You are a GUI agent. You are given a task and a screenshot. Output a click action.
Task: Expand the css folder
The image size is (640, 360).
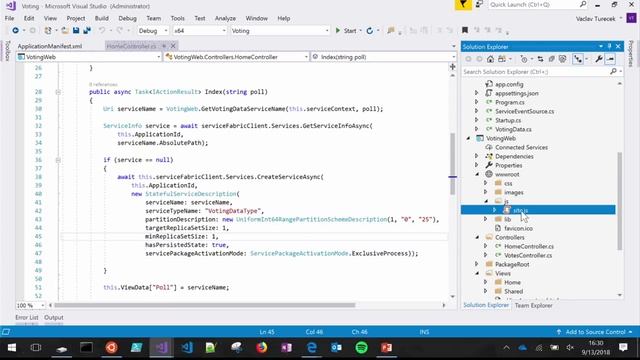[x=485, y=183]
